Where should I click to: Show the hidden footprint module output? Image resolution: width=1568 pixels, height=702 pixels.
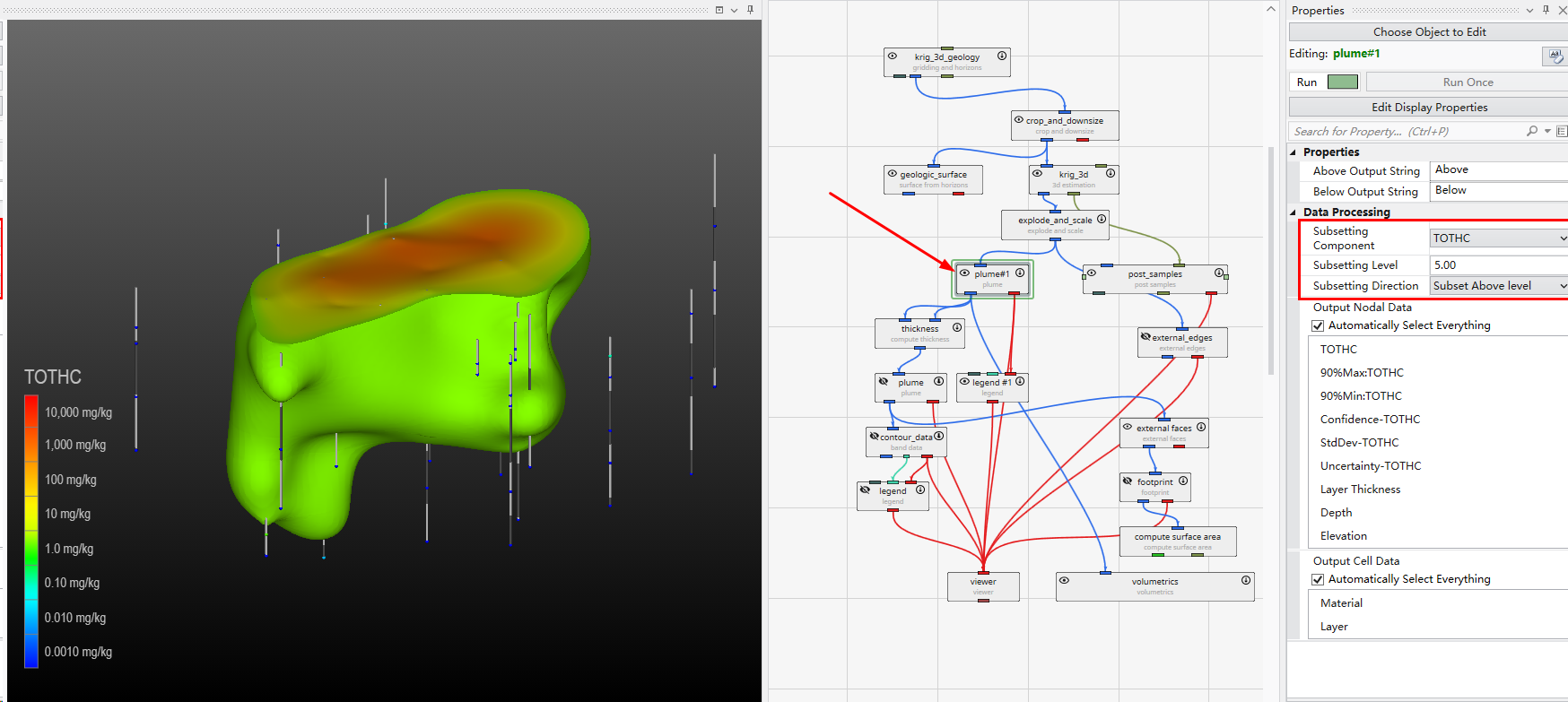pyautogui.click(x=1128, y=481)
